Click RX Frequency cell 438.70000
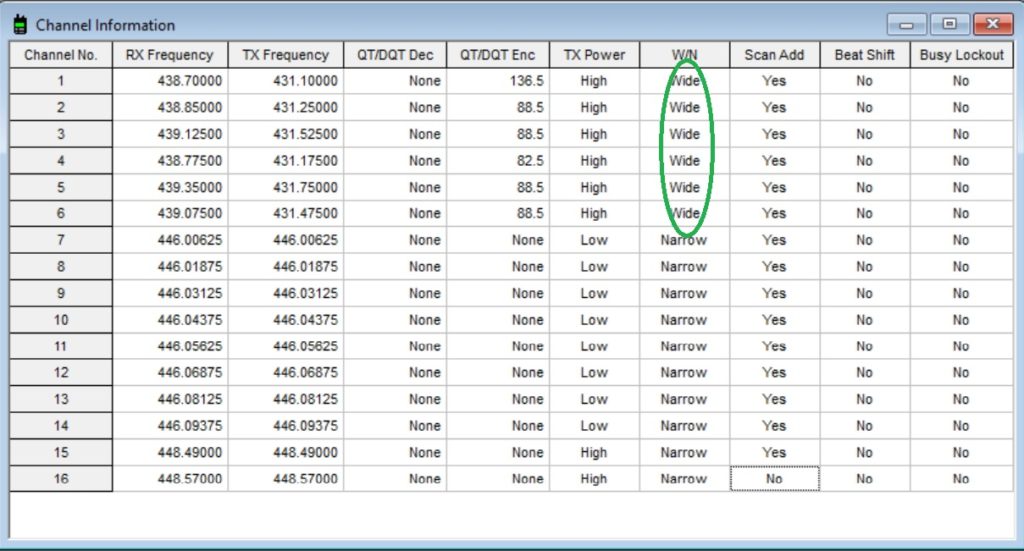 (x=170, y=81)
